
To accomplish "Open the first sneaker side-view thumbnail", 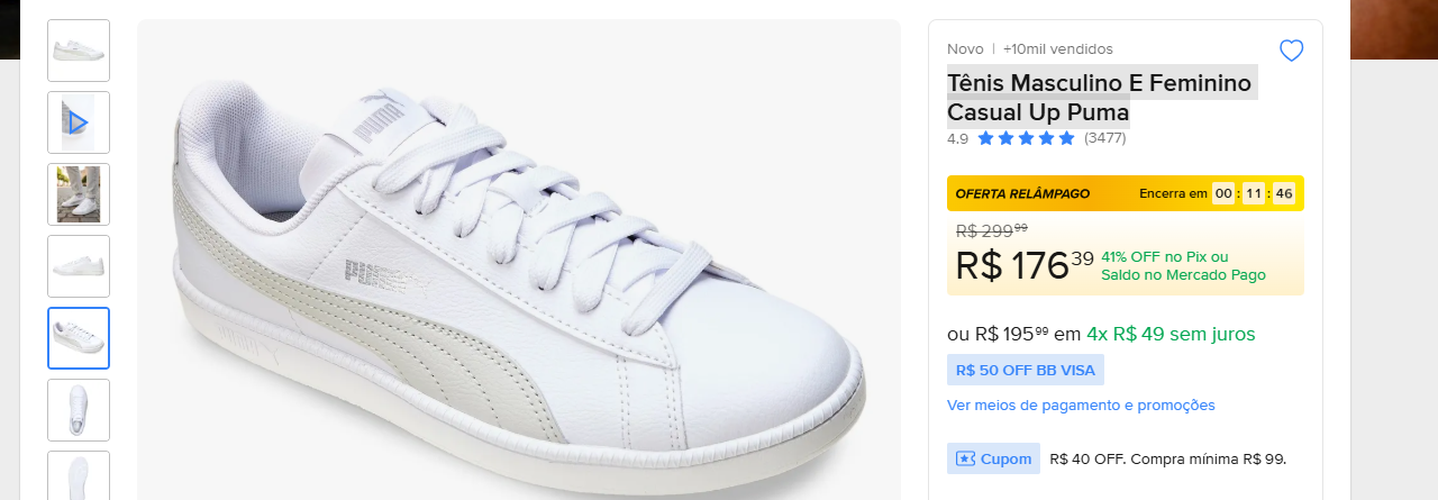I will point(78,51).
